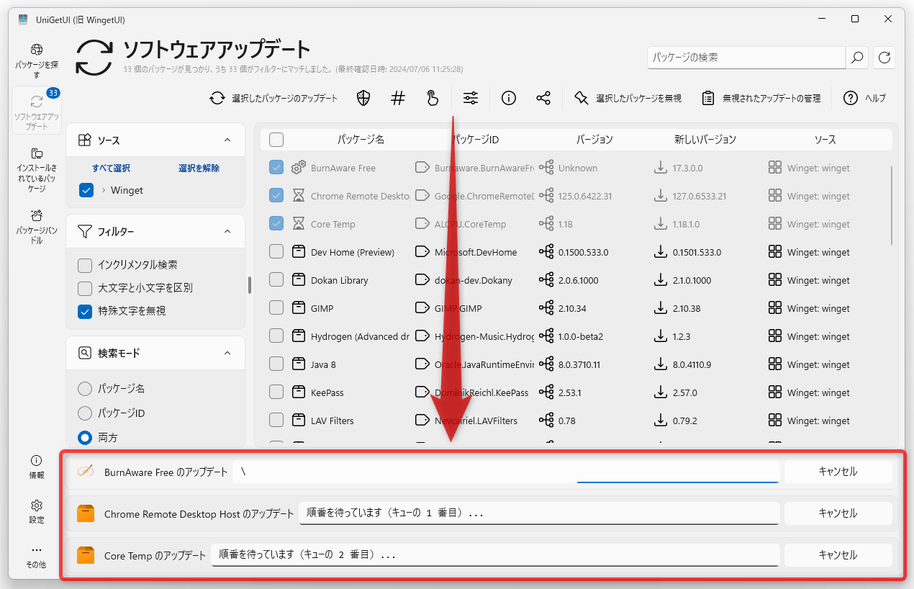Click the 選択を解除 link
The image size is (914, 589).
click(x=199, y=168)
